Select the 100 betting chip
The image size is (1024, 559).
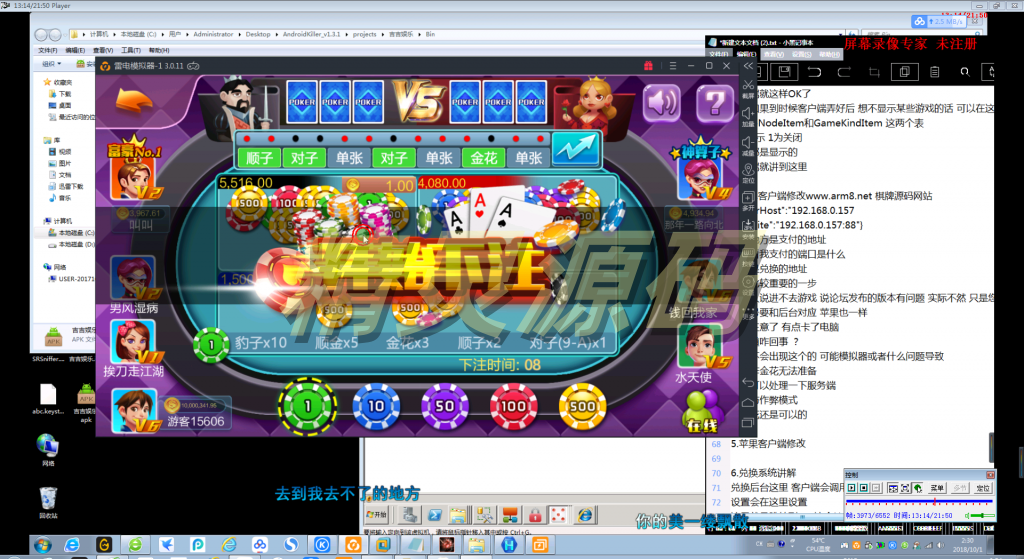513,406
